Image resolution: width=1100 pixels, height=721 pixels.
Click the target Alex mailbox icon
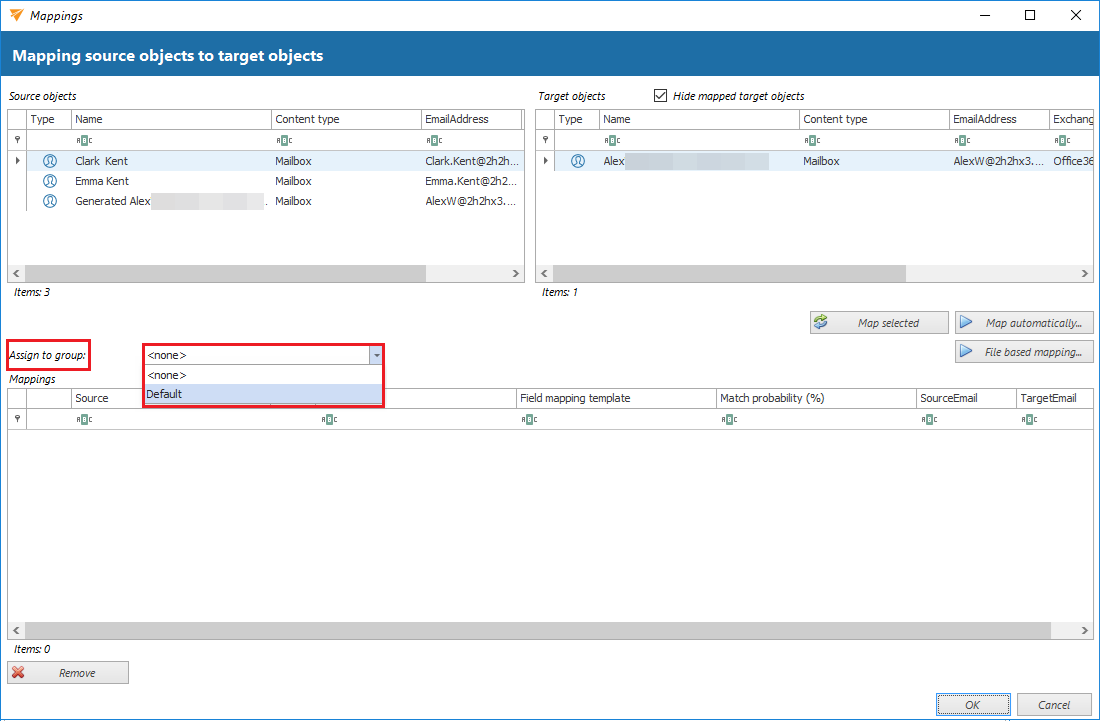pyautogui.click(x=578, y=161)
